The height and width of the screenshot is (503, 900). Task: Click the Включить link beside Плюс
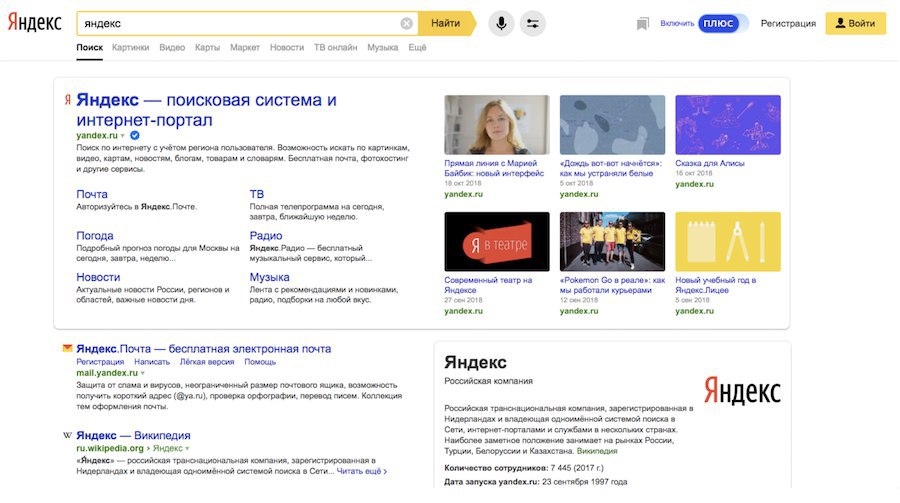[x=677, y=24]
